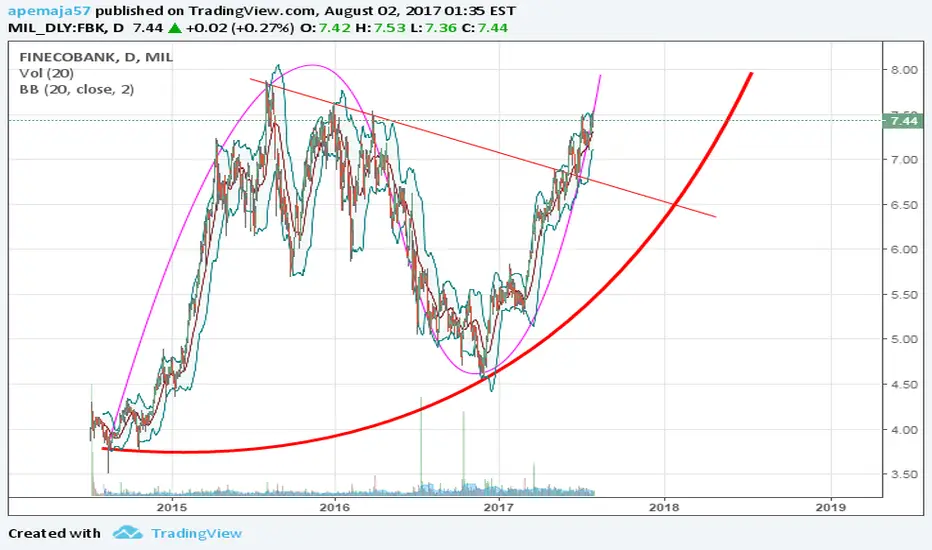932x550 pixels.
Task: Click the 6.50 price axis label
Action: (905, 205)
